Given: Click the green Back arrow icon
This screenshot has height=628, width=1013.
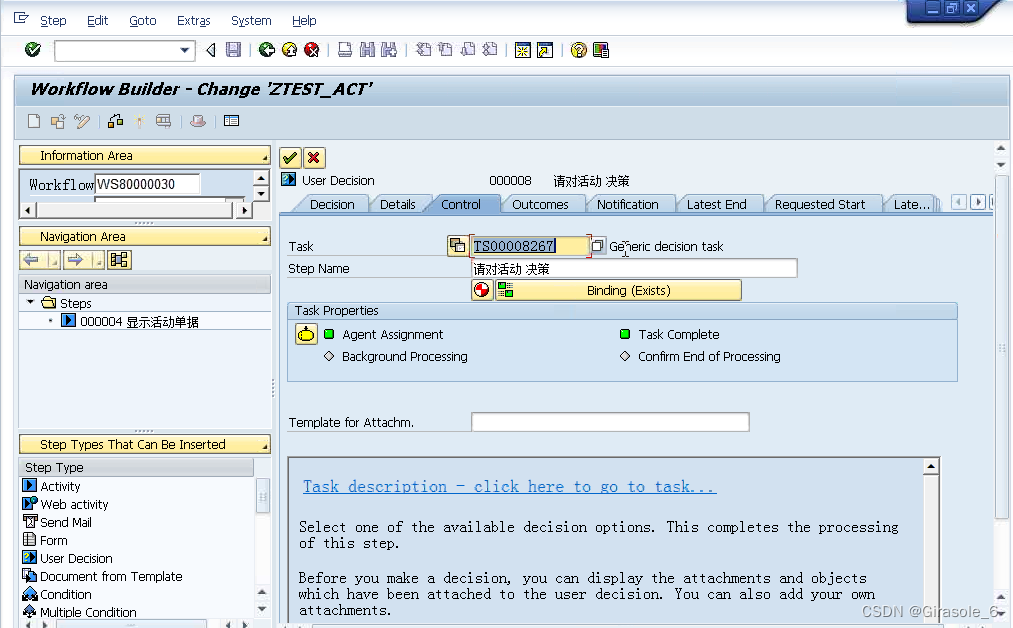Looking at the screenshot, I should 266,50.
